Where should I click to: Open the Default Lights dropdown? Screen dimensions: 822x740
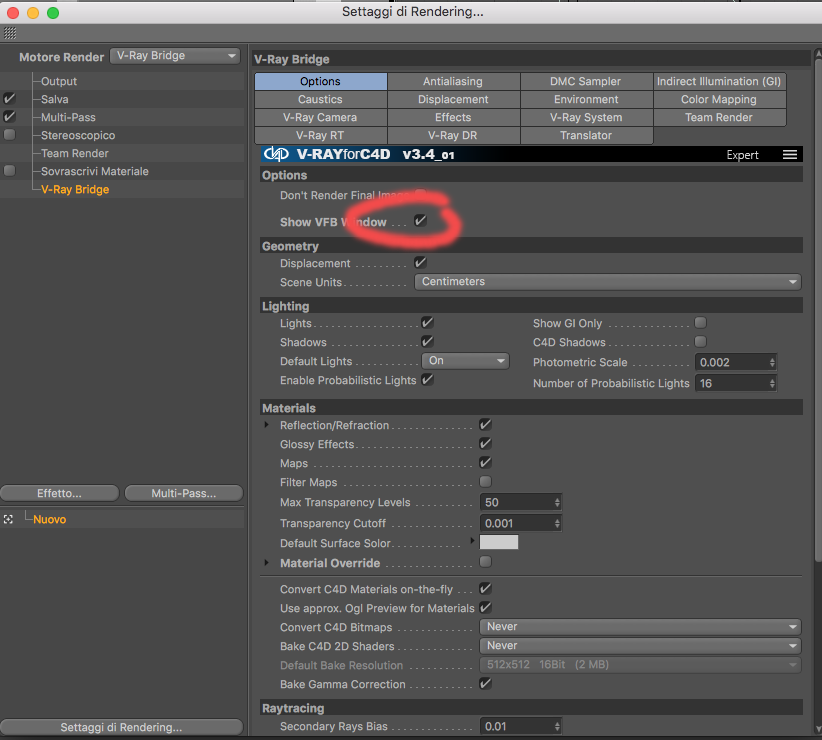coord(465,361)
